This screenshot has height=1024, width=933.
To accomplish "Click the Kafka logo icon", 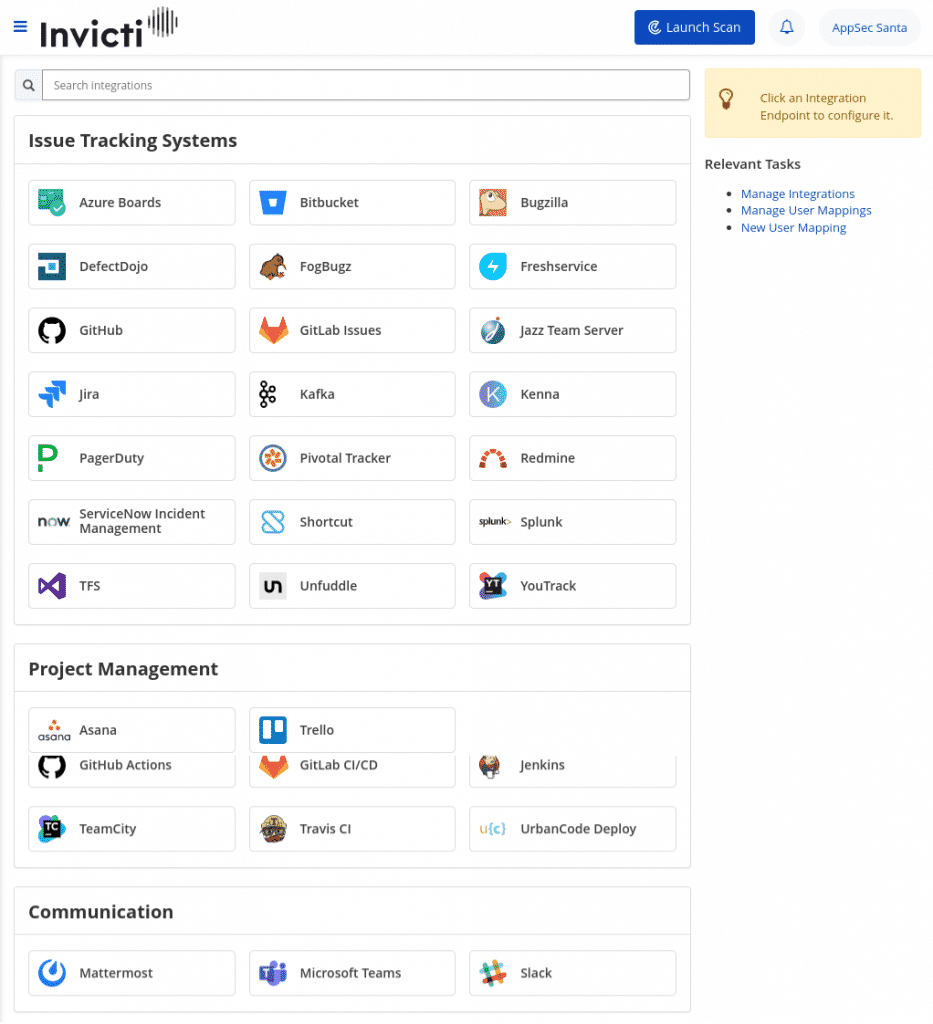I will tap(268, 394).
